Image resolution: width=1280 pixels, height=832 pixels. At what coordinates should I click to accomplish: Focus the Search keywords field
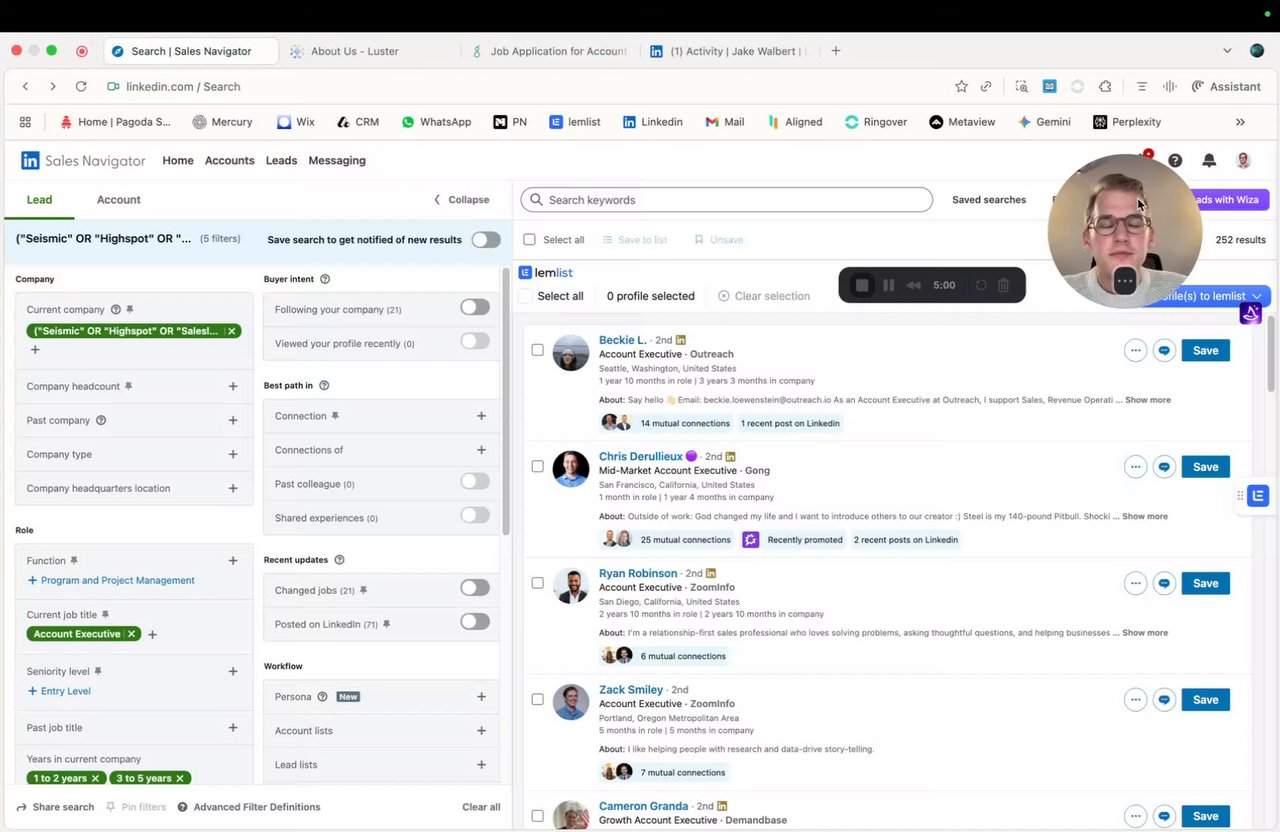tap(727, 200)
